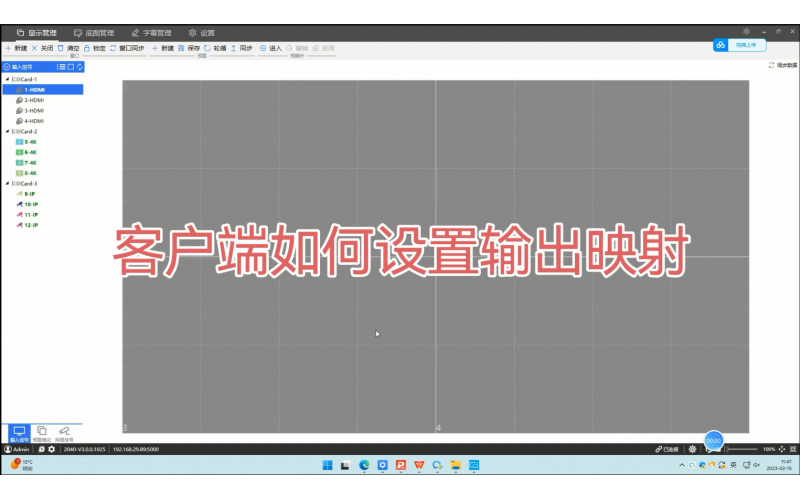The height and width of the screenshot is (500, 800).
Task: Open File Explorer from the taskbar
Action: click(x=456, y=465)
